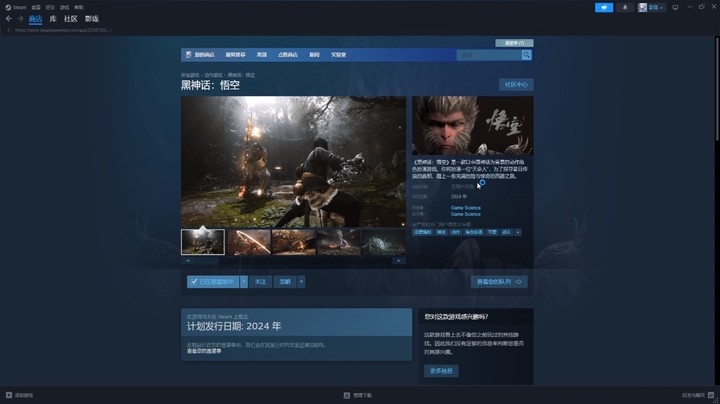Go back with the left arrow icon

[9, 19]
